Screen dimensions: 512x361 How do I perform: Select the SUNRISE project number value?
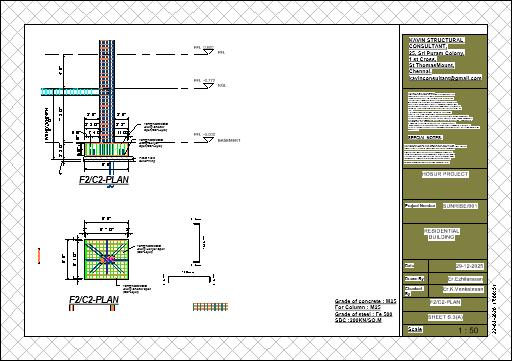click(x=460, y=206)
